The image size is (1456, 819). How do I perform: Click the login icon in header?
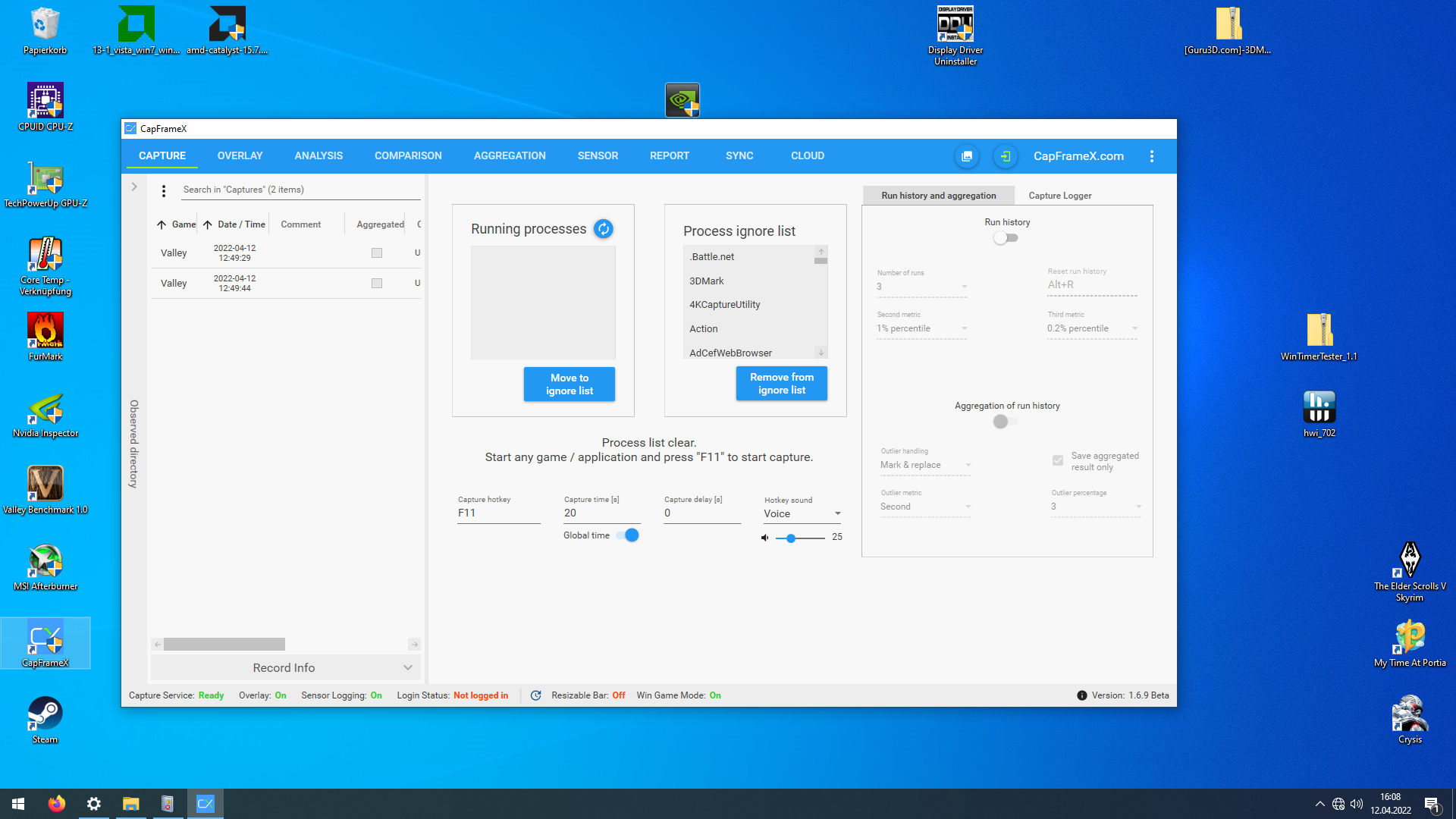pos(1006,156)
